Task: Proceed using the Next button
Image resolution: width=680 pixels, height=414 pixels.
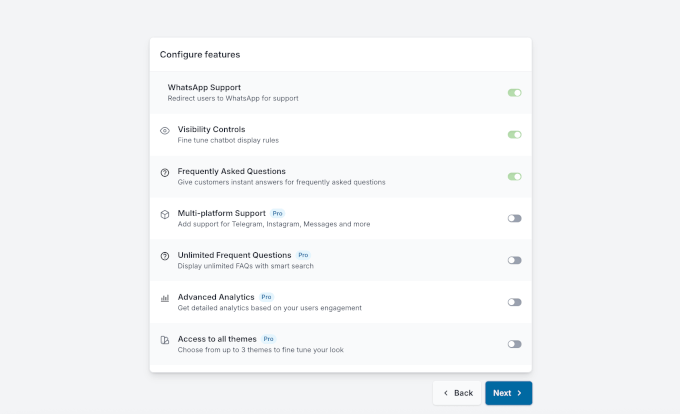Action: pos(508,393)
